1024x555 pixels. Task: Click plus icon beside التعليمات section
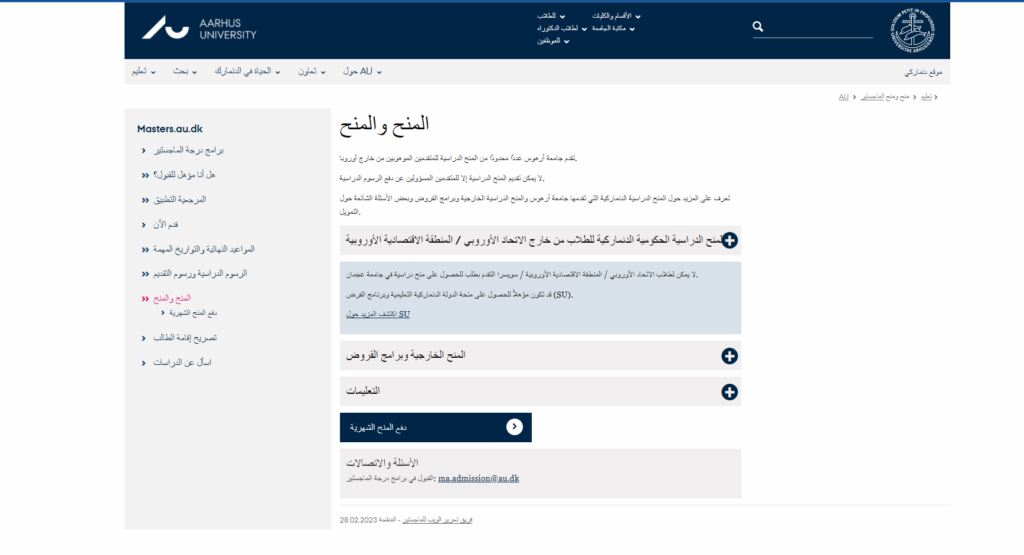pos(729,393)
